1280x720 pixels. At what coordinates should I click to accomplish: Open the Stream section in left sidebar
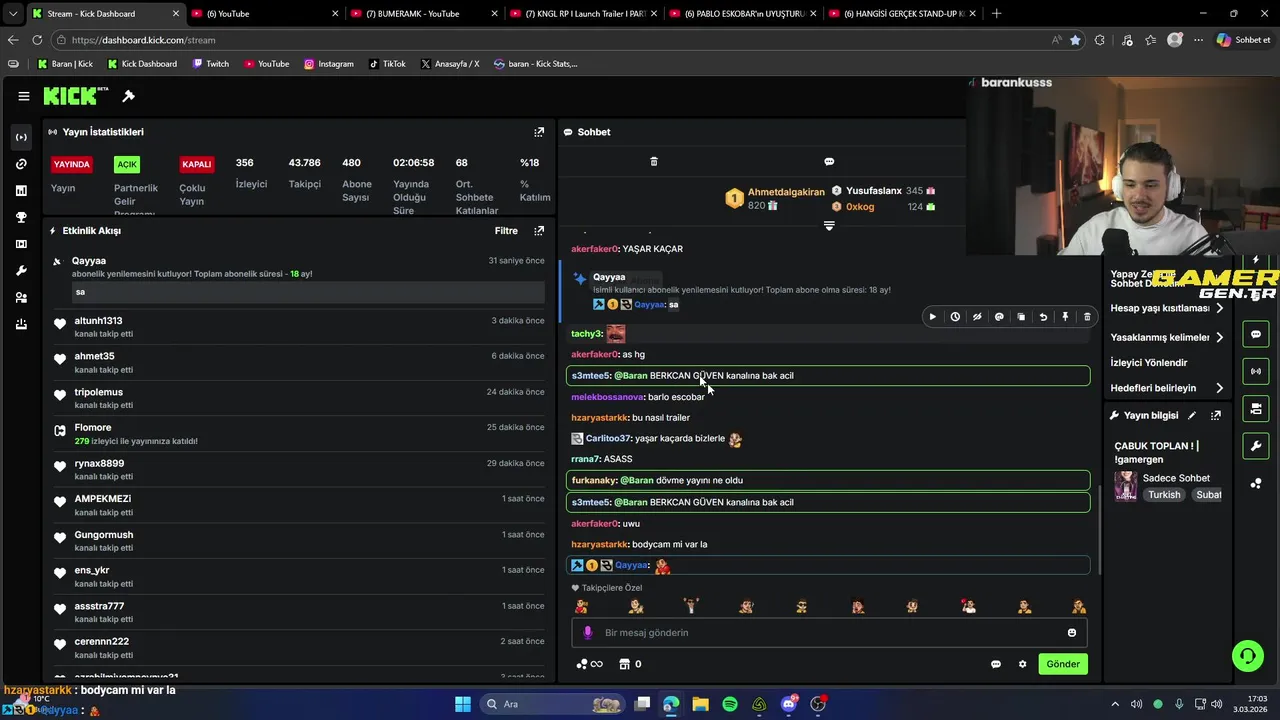click(x=21, y=137)
